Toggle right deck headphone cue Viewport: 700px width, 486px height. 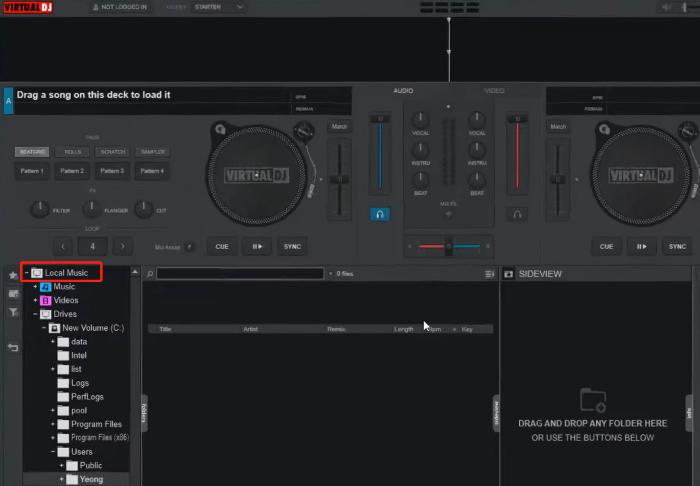coord(517,214)
